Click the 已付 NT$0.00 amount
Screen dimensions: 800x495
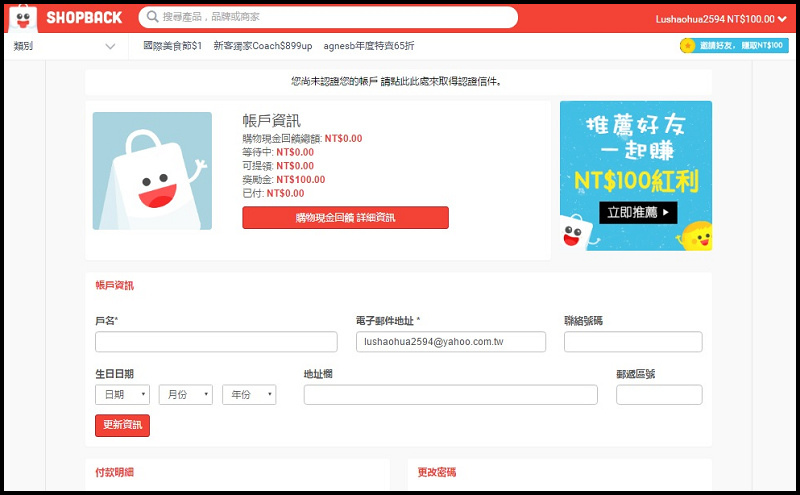click(285, 193)
